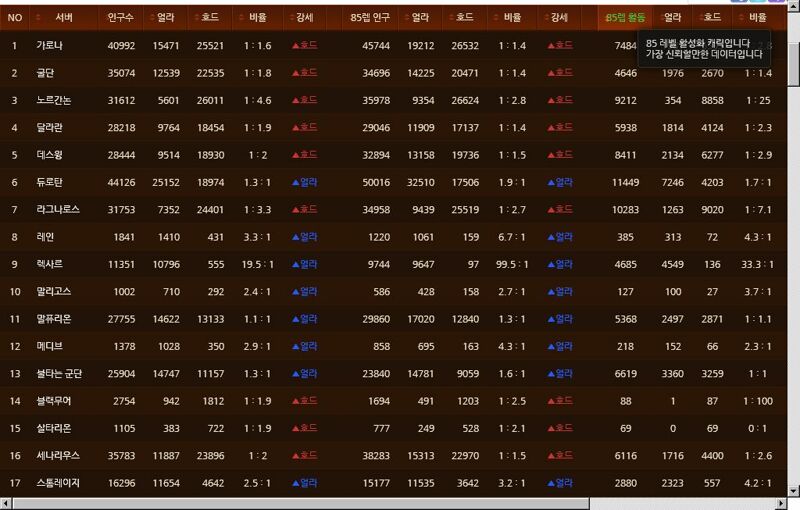
Task: Open 호드 link beside 1 : 1.8 in 굴단 row
Action: coord(305,73)
